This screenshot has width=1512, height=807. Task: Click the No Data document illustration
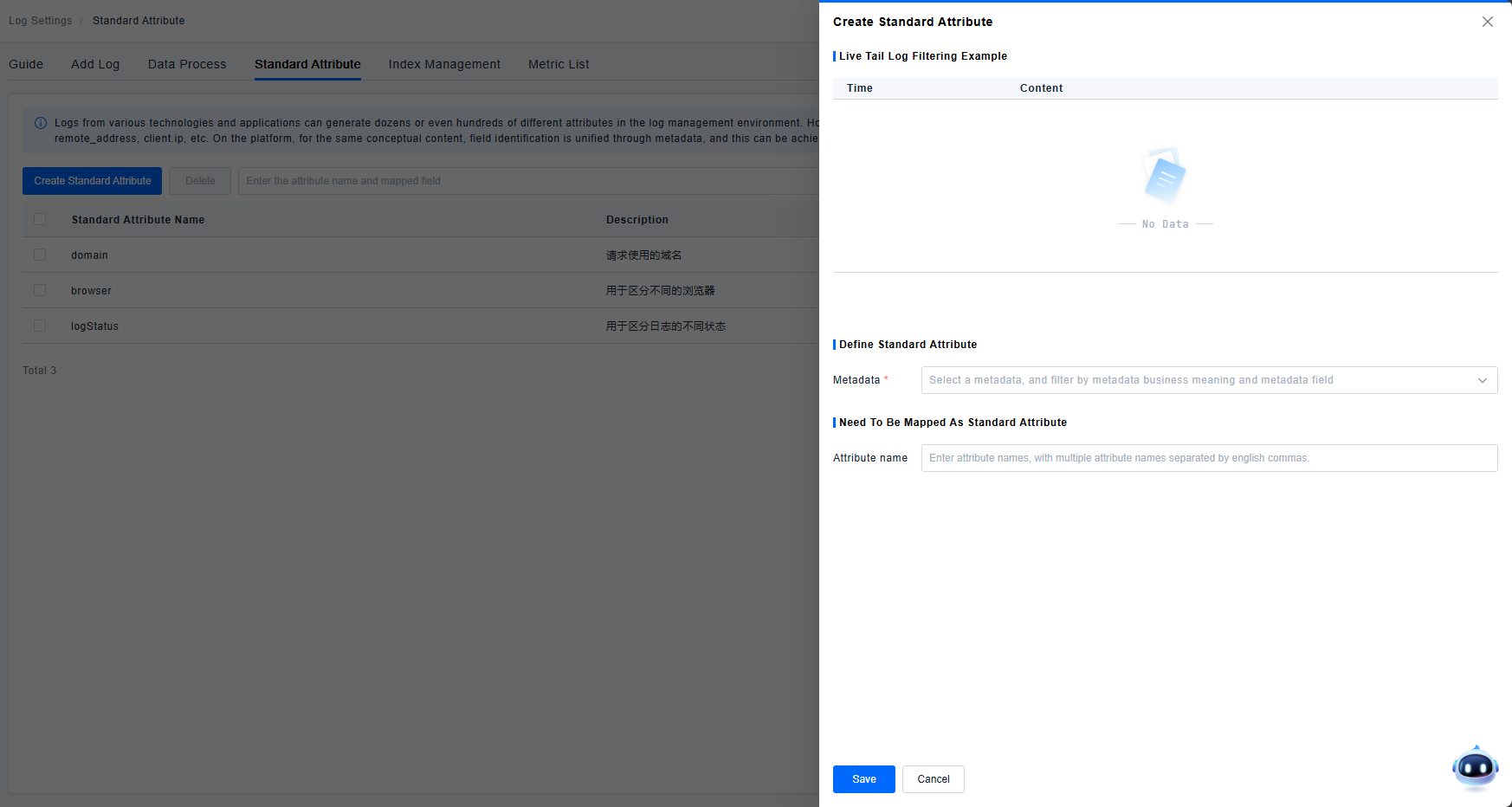1164,176
